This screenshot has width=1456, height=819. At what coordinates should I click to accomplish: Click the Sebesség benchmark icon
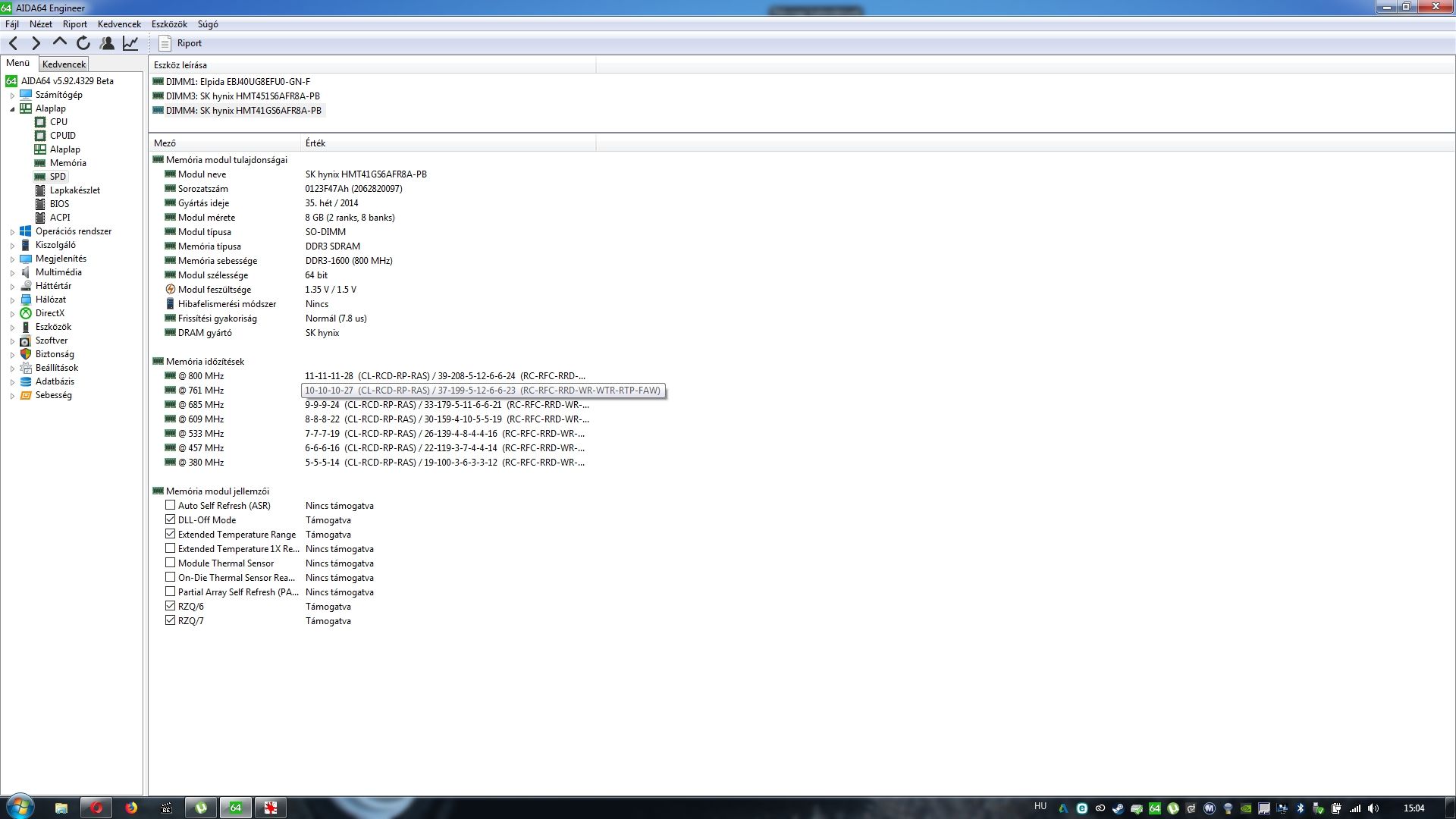26,394
